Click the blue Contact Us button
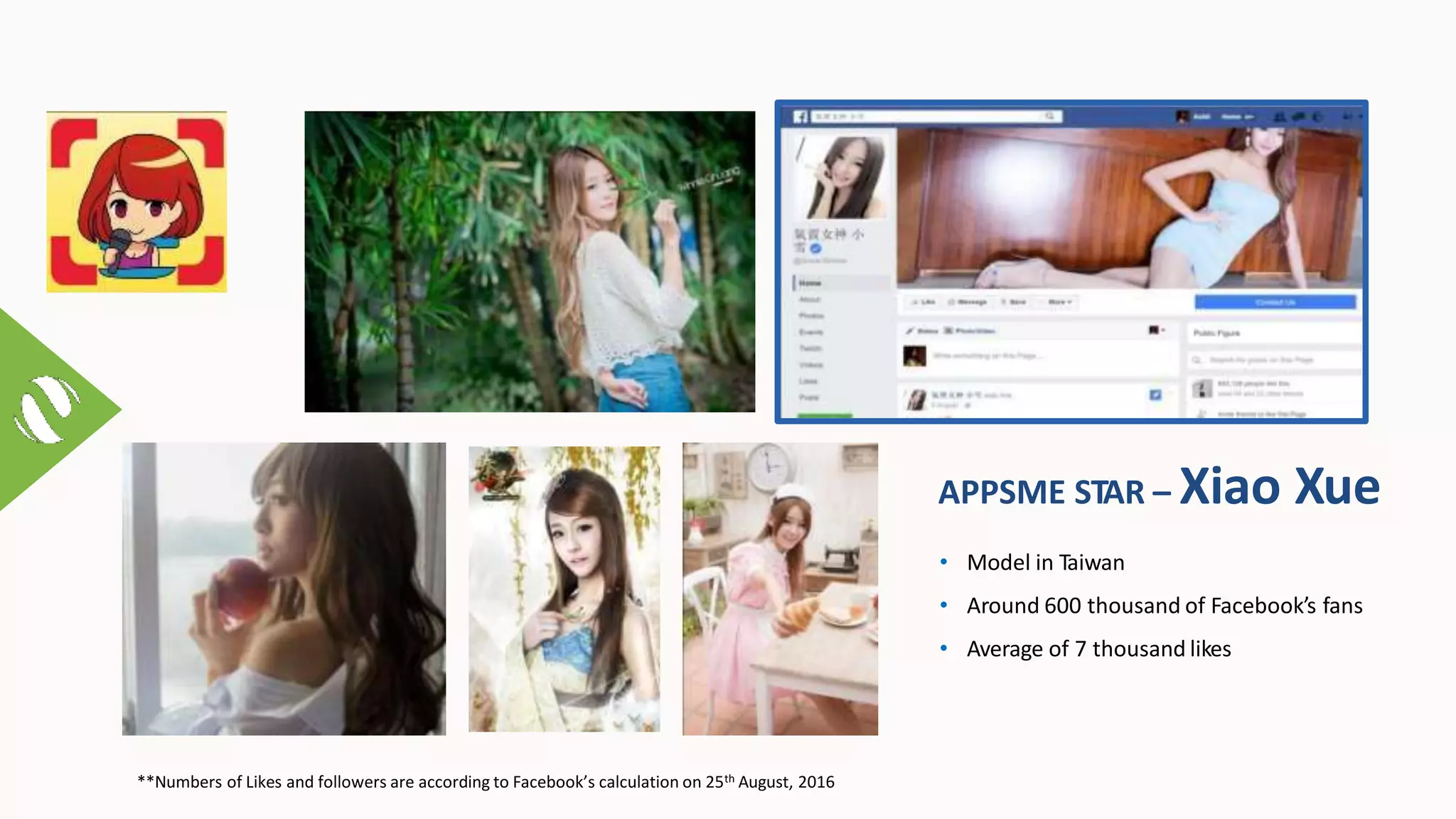 click(x=1275, y=302)
